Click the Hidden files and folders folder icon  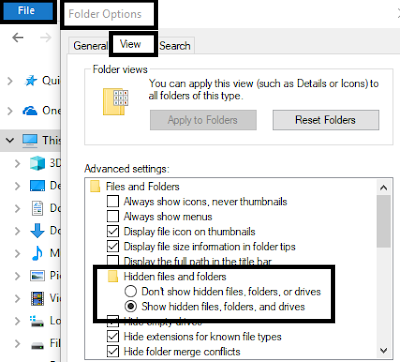113,276
